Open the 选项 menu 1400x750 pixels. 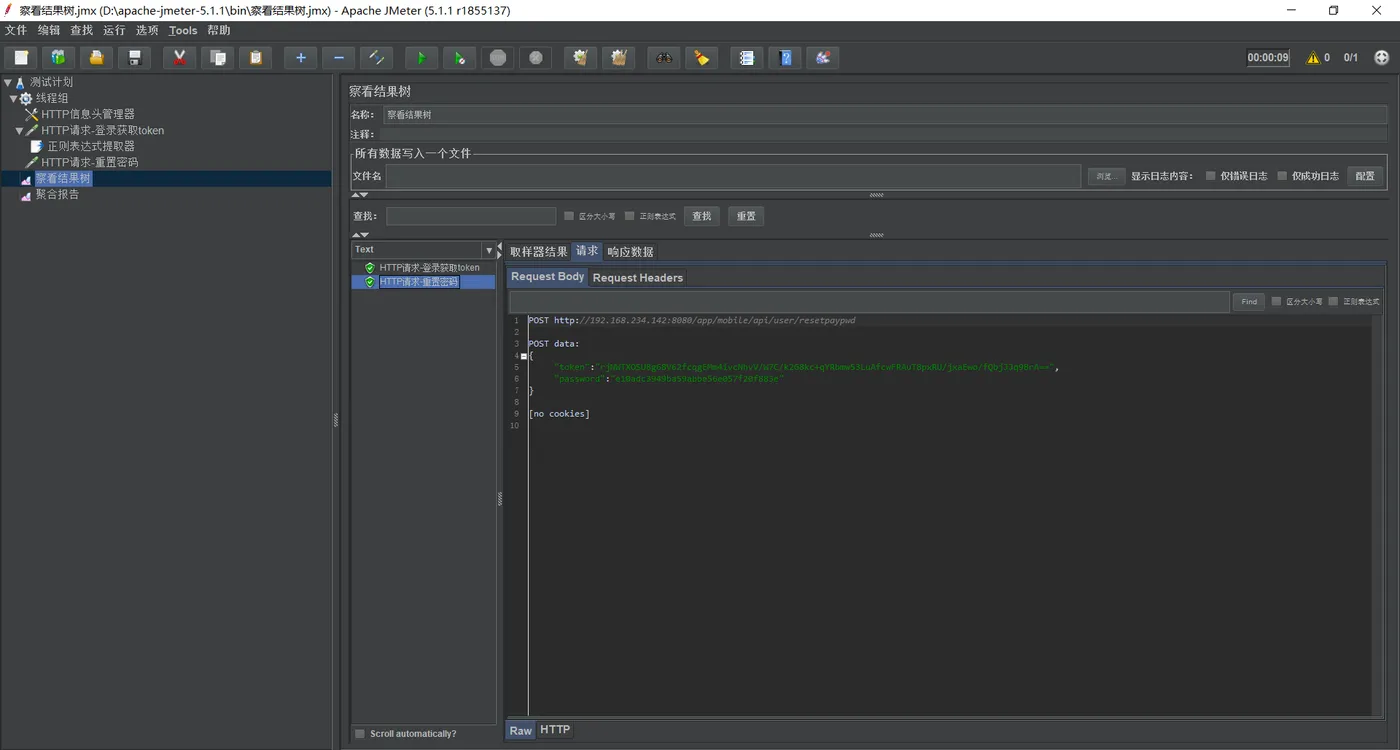[147, 31]
